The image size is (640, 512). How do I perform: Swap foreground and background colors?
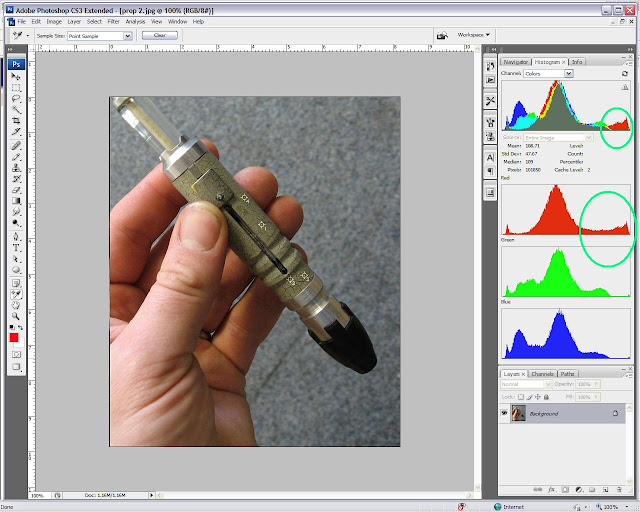20,327
